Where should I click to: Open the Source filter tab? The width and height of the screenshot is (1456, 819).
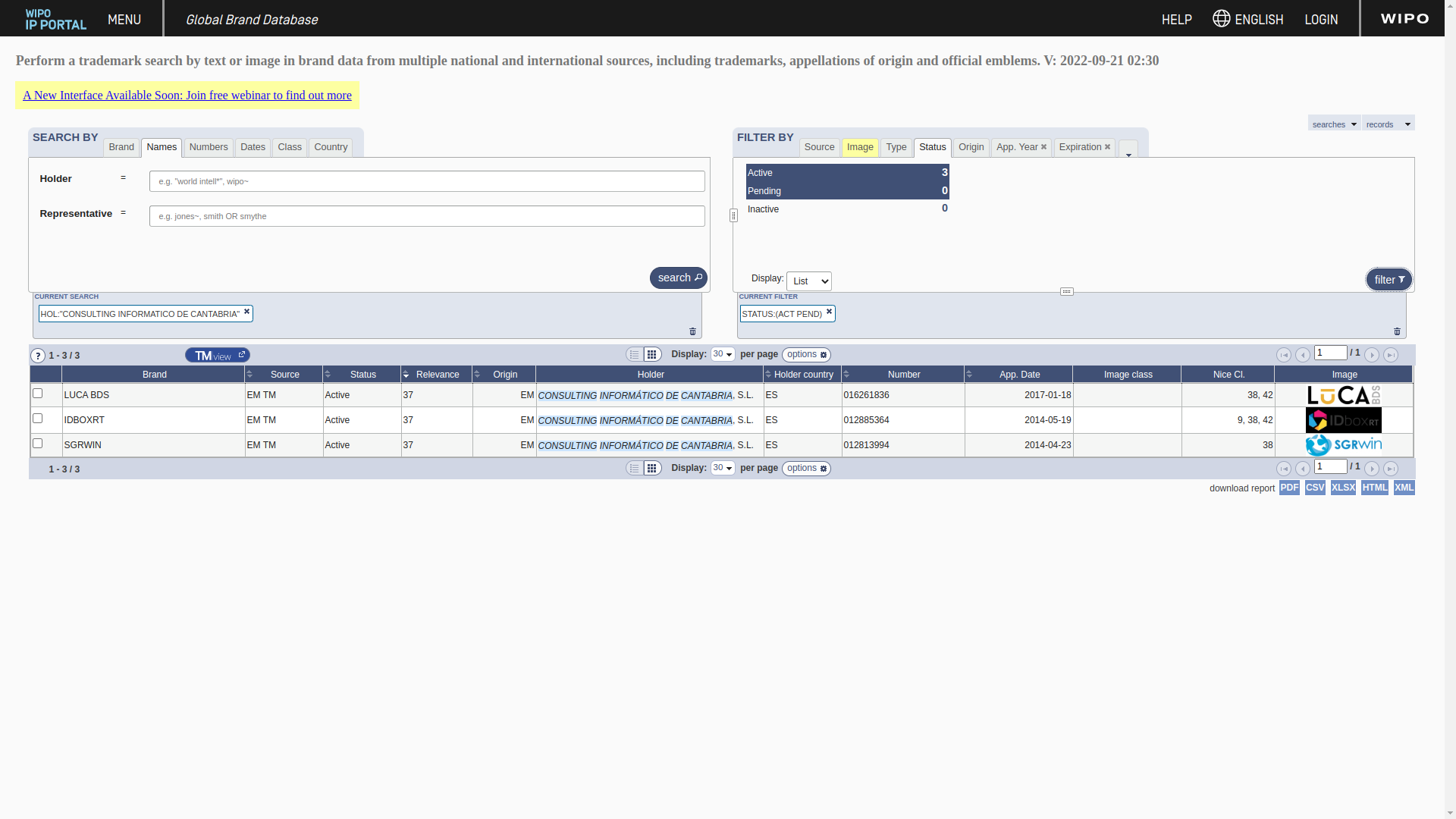819,147
